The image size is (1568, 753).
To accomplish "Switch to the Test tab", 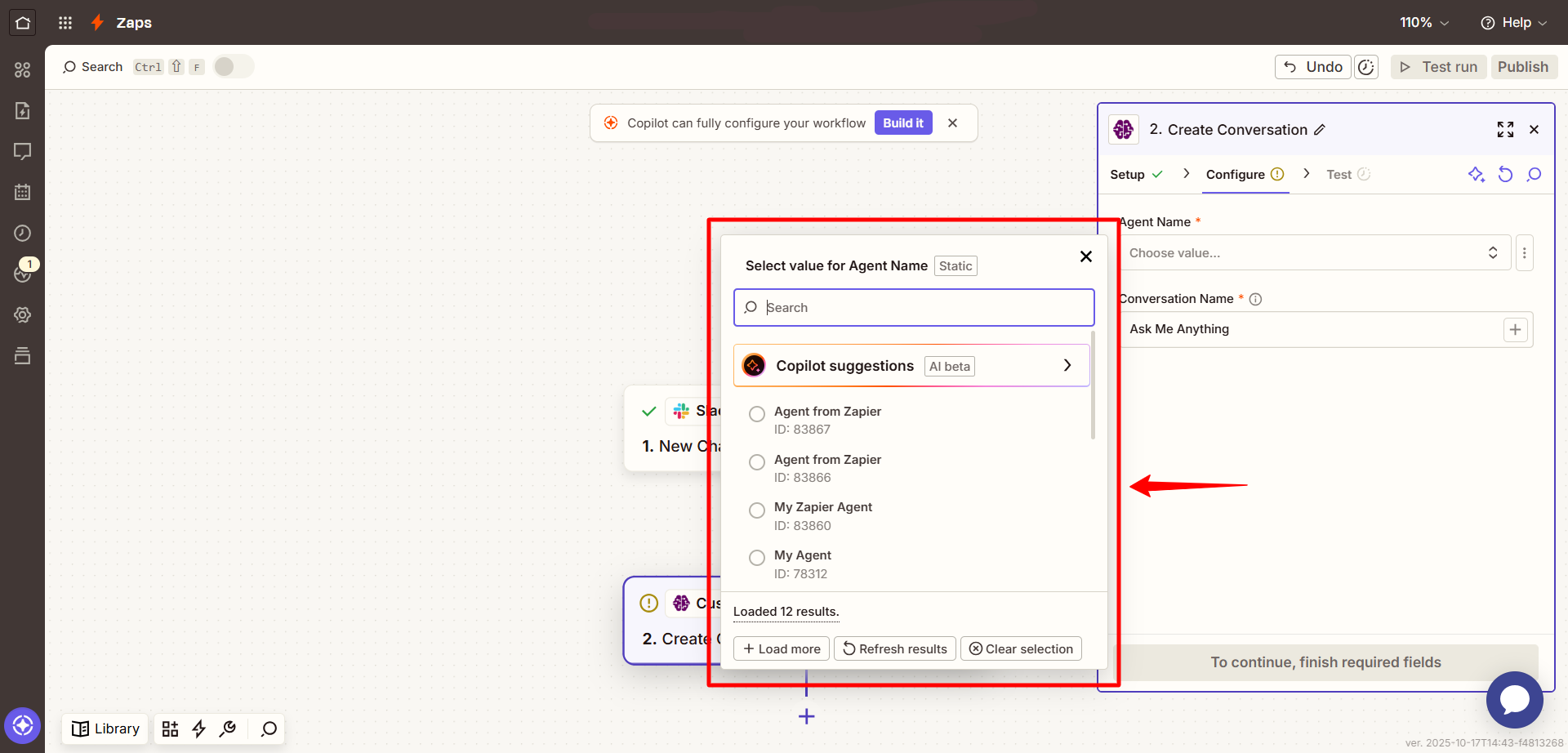I will point(1348,175).
